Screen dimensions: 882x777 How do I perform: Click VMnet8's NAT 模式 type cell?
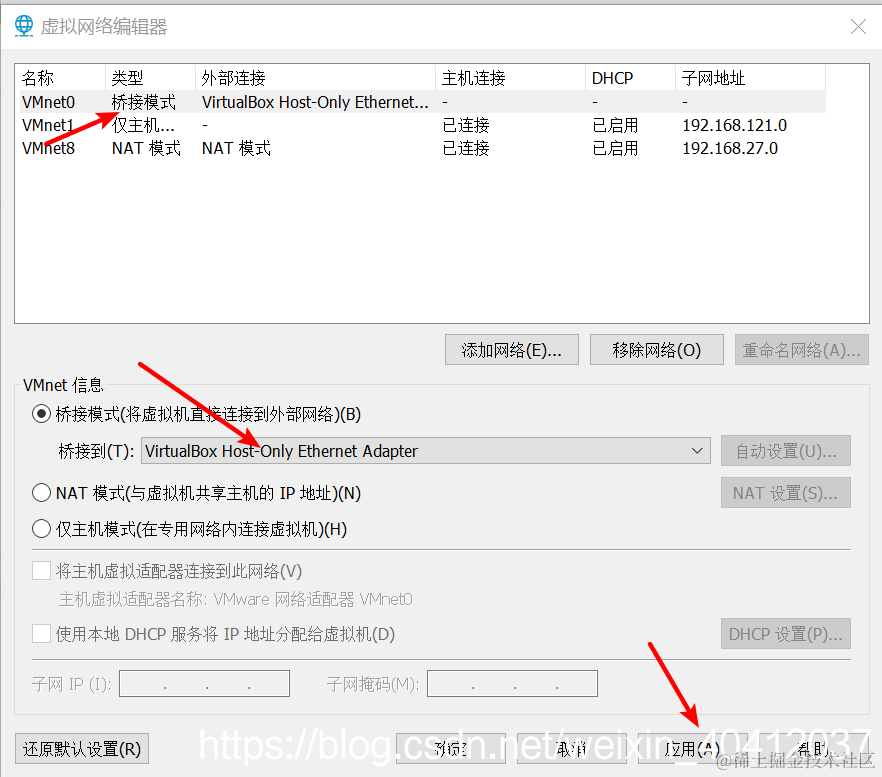(146, 148)
